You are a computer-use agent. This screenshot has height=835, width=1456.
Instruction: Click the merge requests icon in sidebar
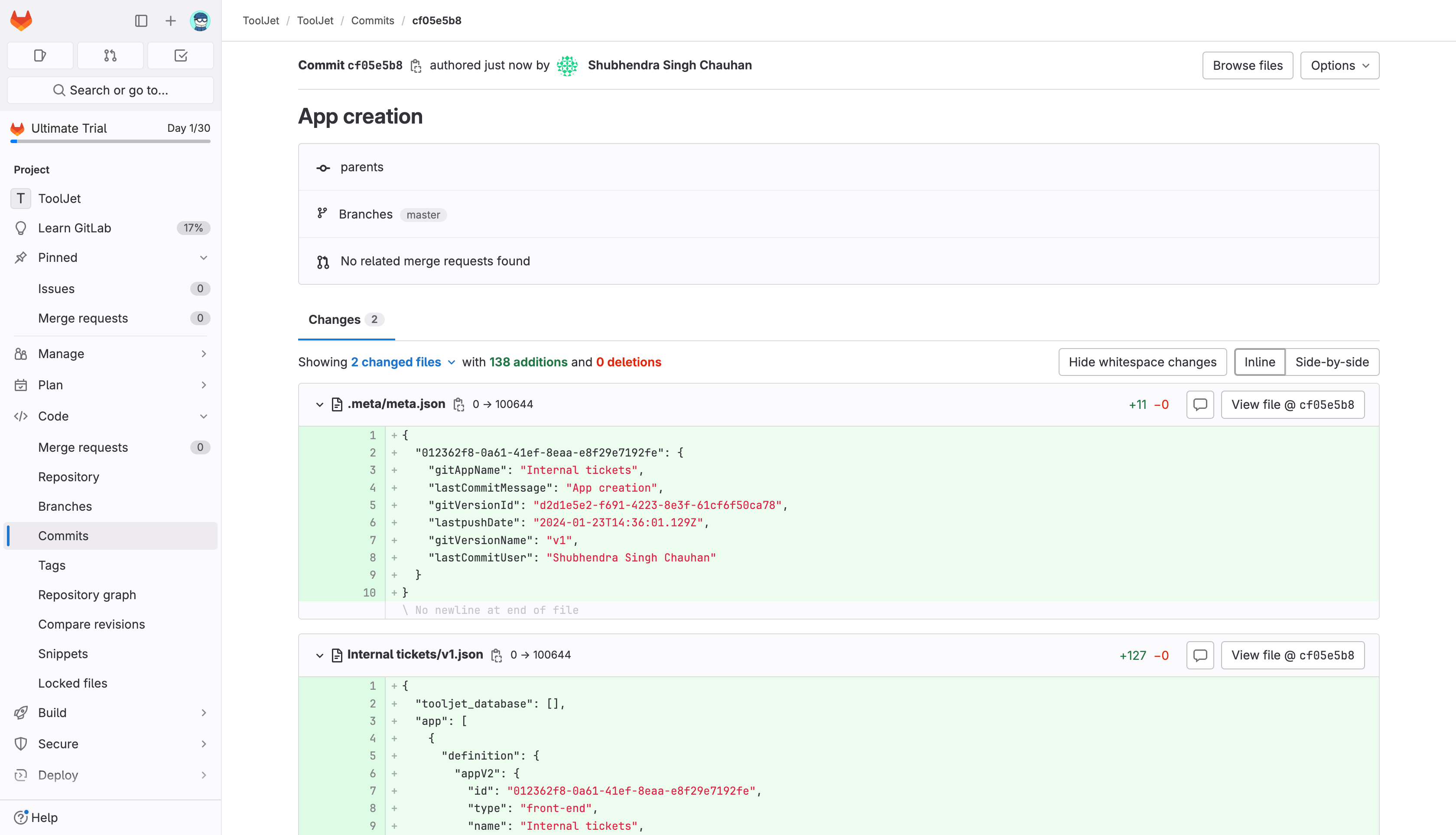(110, 55)
